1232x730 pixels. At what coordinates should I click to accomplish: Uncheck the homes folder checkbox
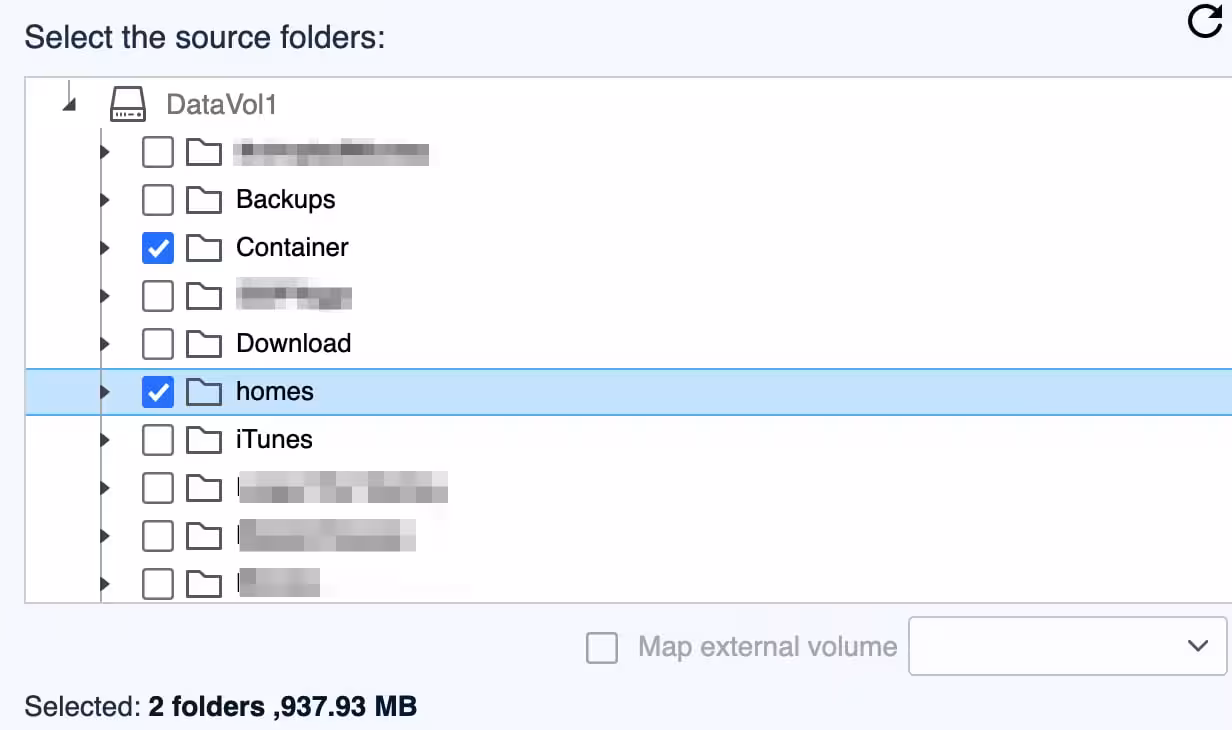pyautogui.click(x=158, y=392)
